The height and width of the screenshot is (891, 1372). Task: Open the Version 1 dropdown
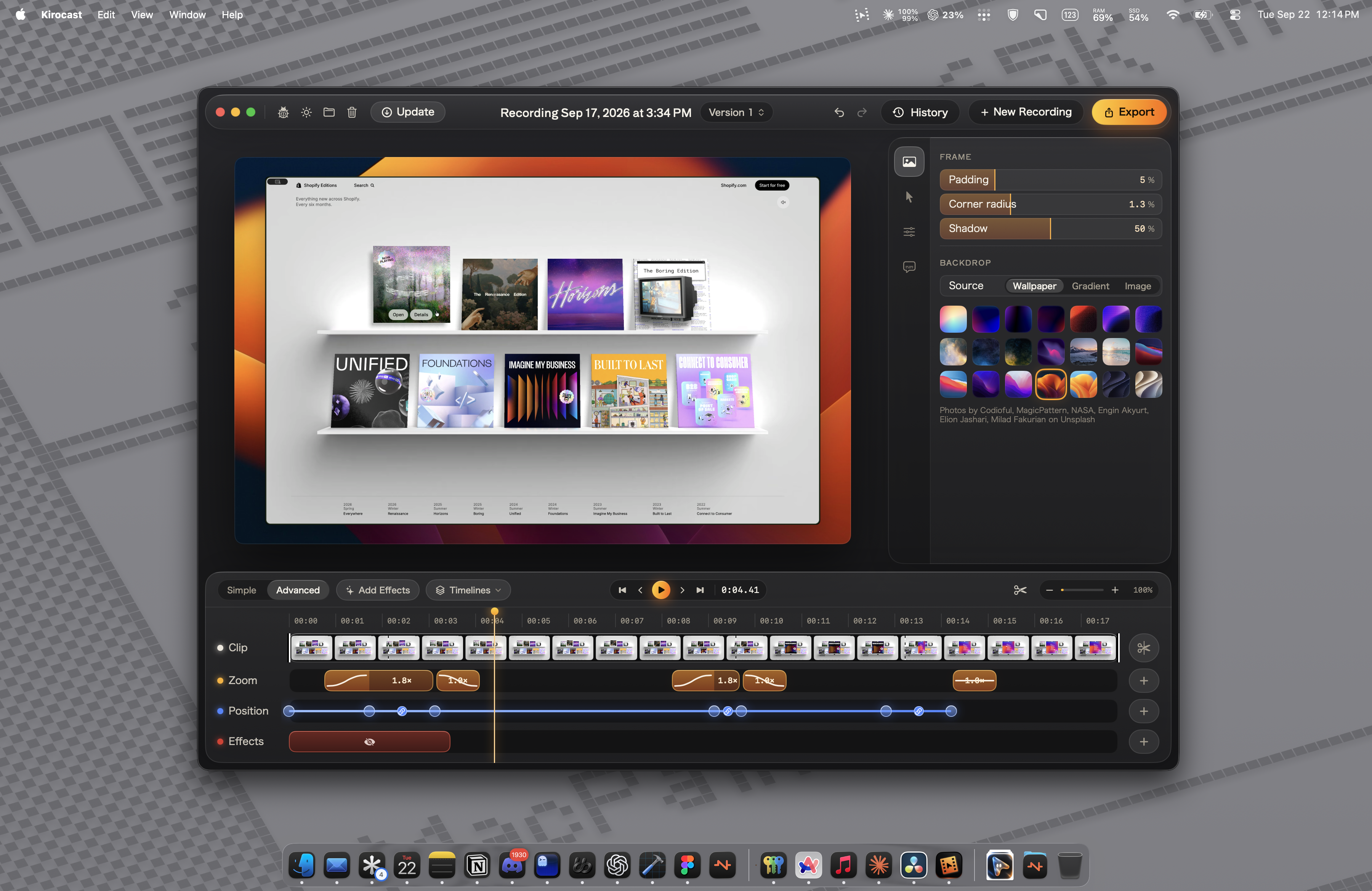[x=736, y=112]
